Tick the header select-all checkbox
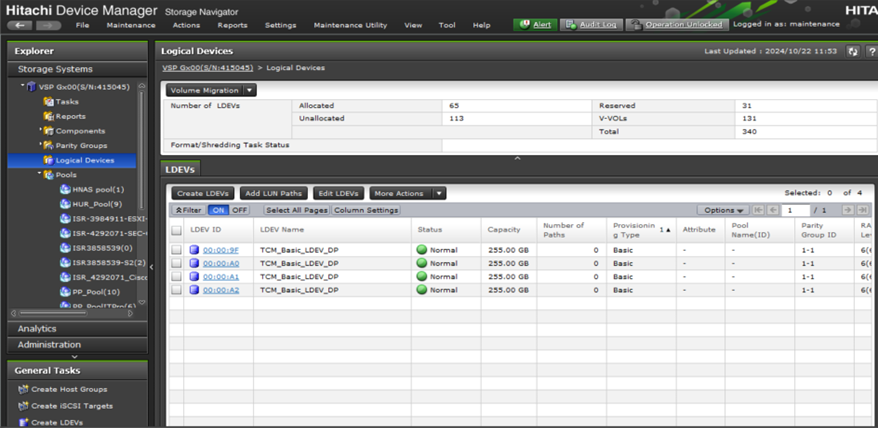The width and height of the screenshot is (878, 428). click(x=176, y=229)
